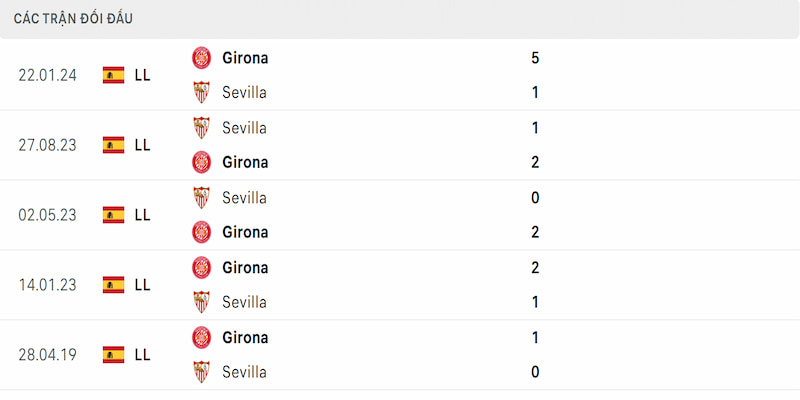Open Sevilla team link in 28.04.19 match

click(244, 372)
